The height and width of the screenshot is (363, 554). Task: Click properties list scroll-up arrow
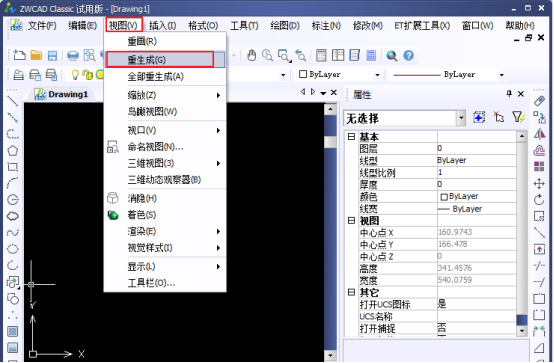click(x=522, y=136)
